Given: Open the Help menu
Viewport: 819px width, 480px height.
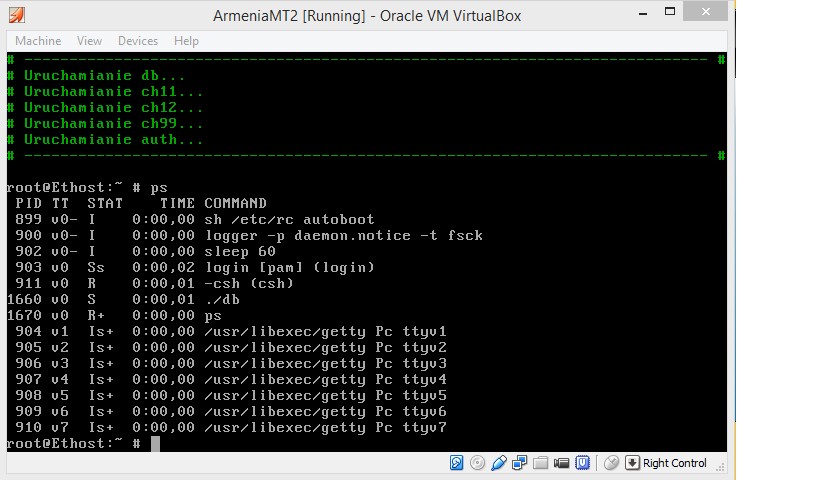Looking at the screenshot, I should click(x=186, y=41).
